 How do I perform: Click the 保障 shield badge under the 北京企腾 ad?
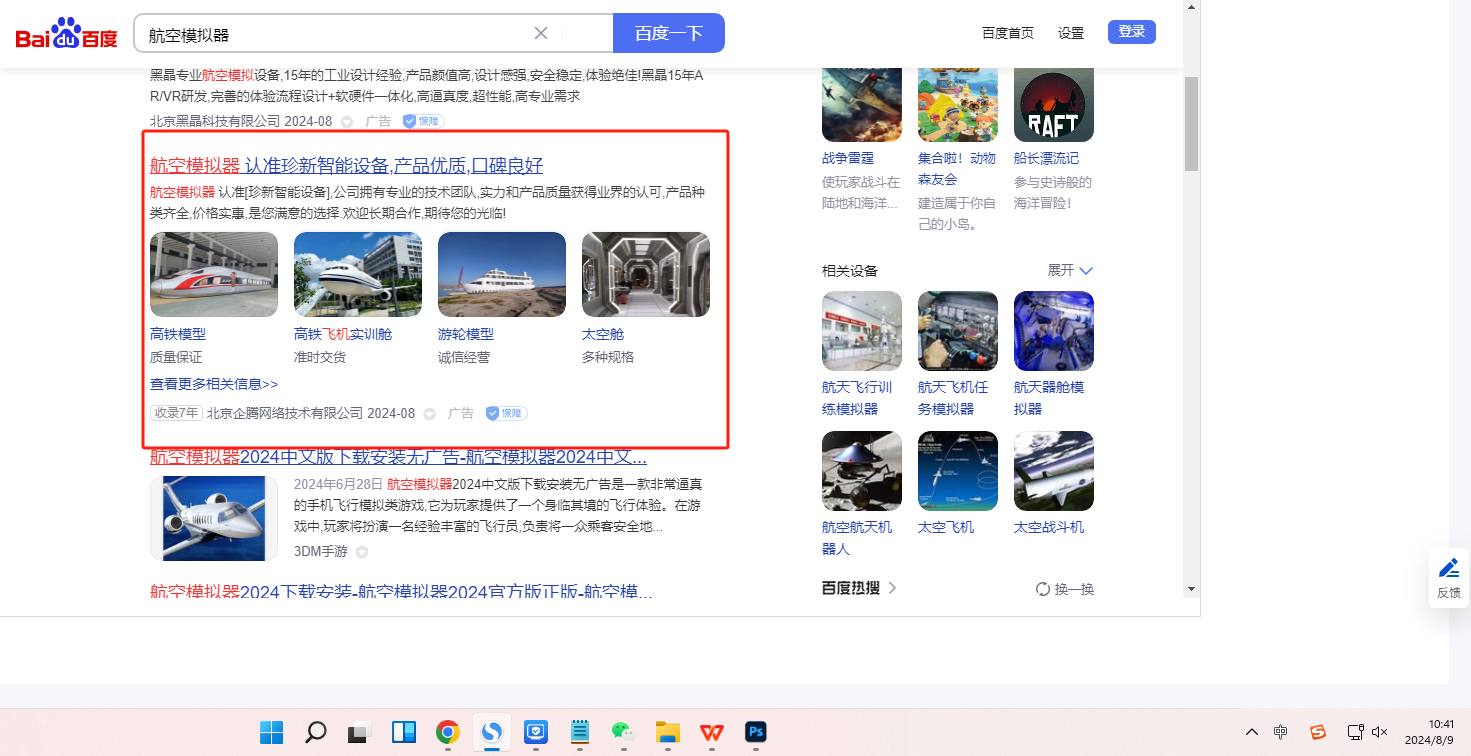click(506, 413)
